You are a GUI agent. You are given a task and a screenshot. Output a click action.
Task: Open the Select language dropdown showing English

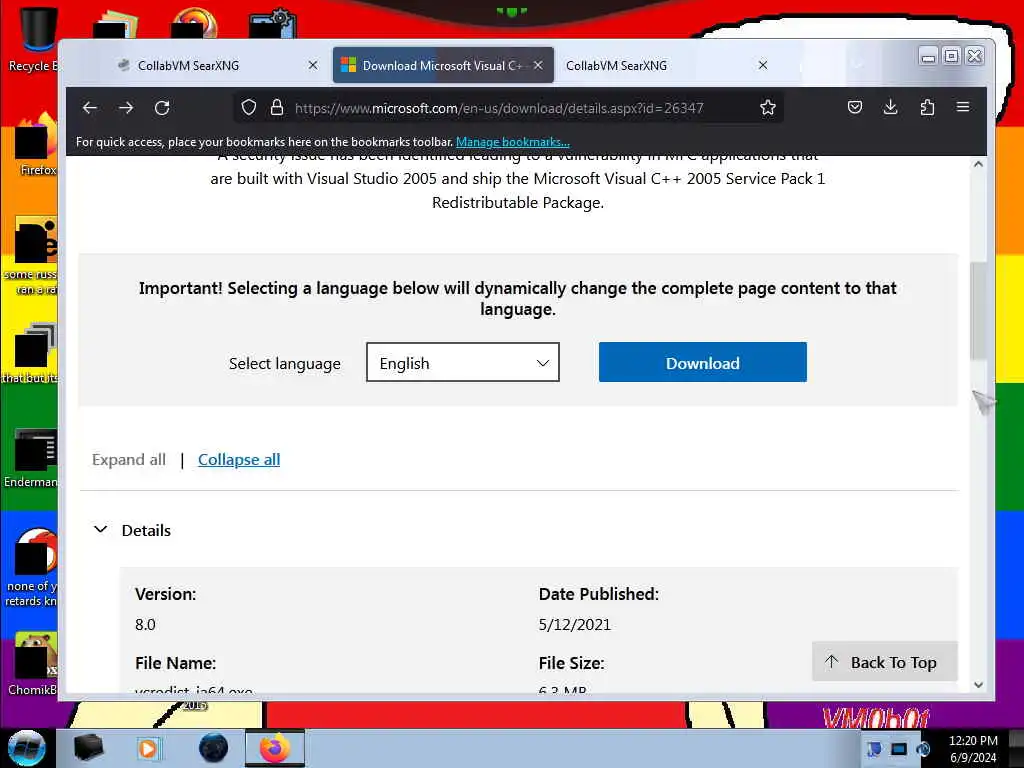462,362
